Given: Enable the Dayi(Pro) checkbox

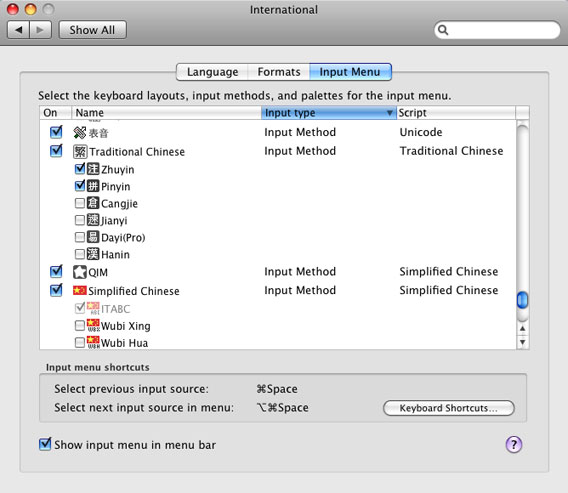Looking at the screenshot, I should click(80, 237).
